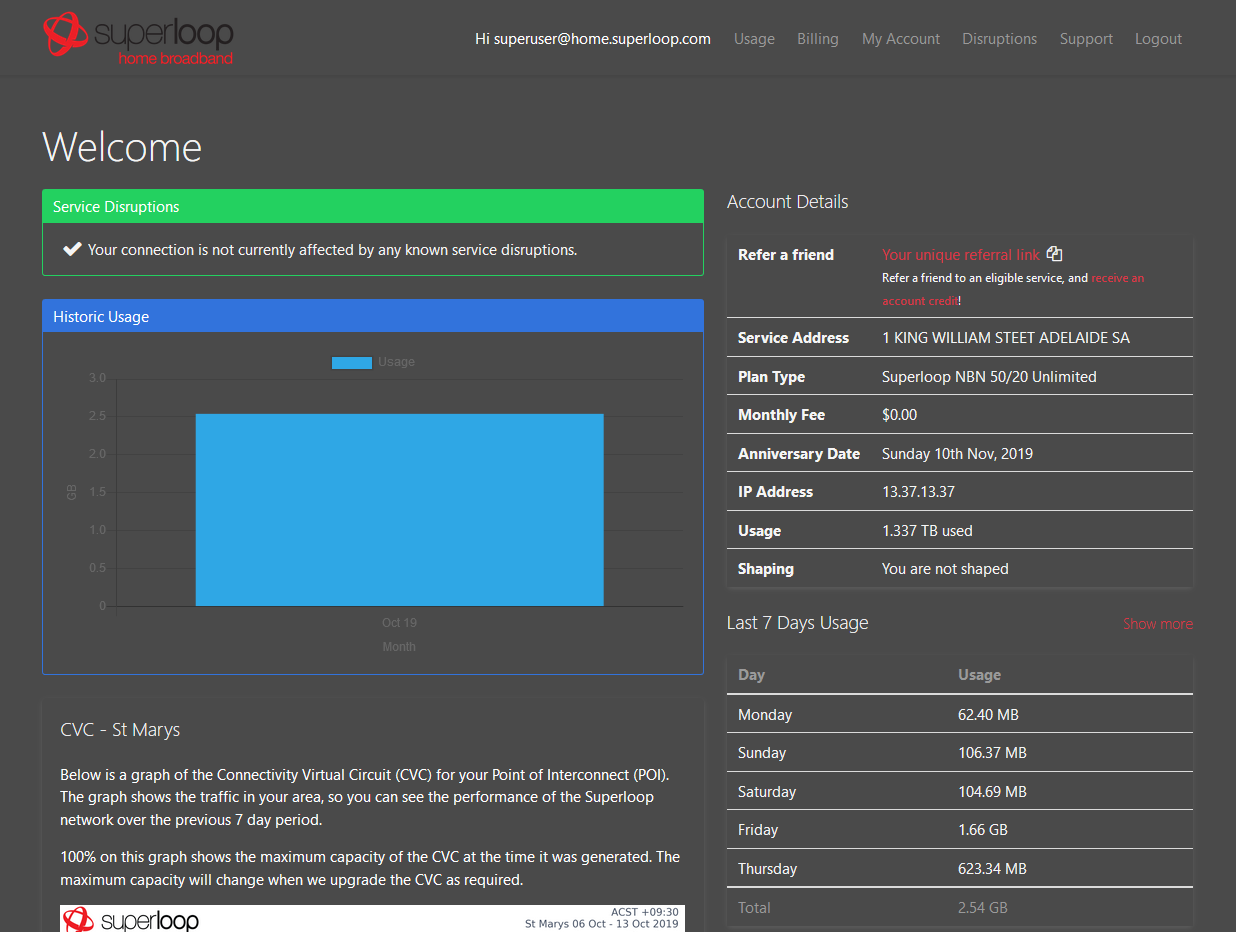
Task: Select the shaping status 'You are not shaped'
Action: point(945,569)
